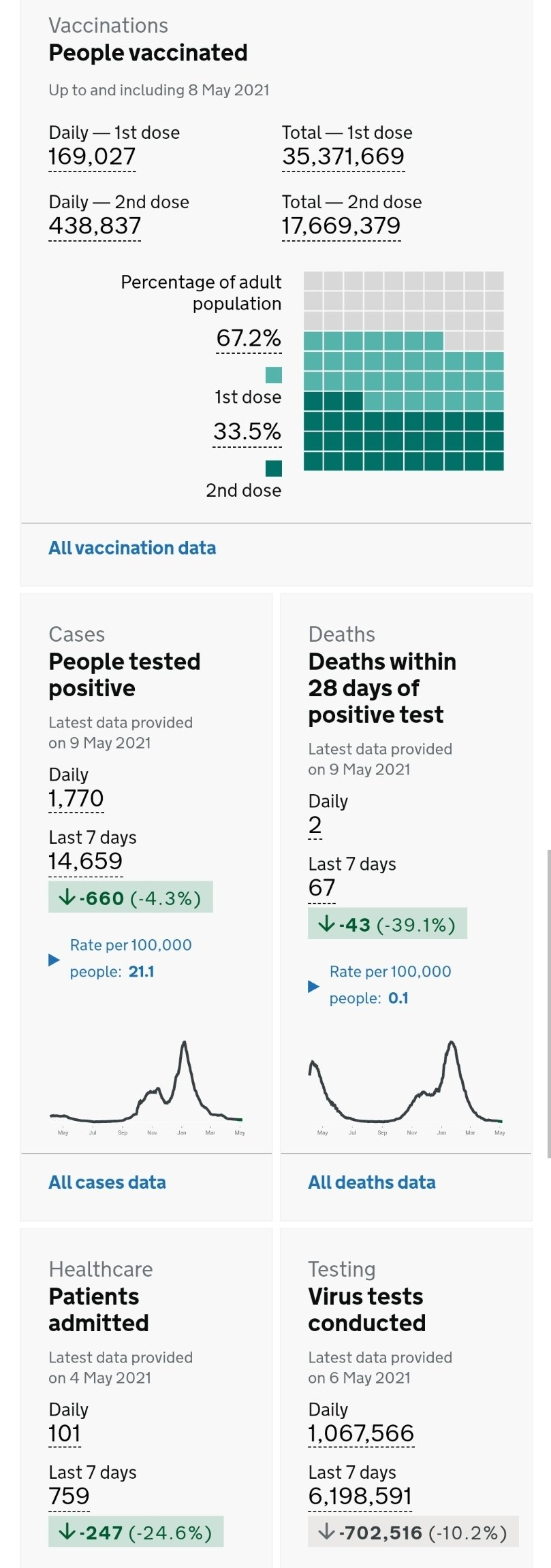
Task: Click the down arrow in cases -660 change badge
Action: [67, 898]
